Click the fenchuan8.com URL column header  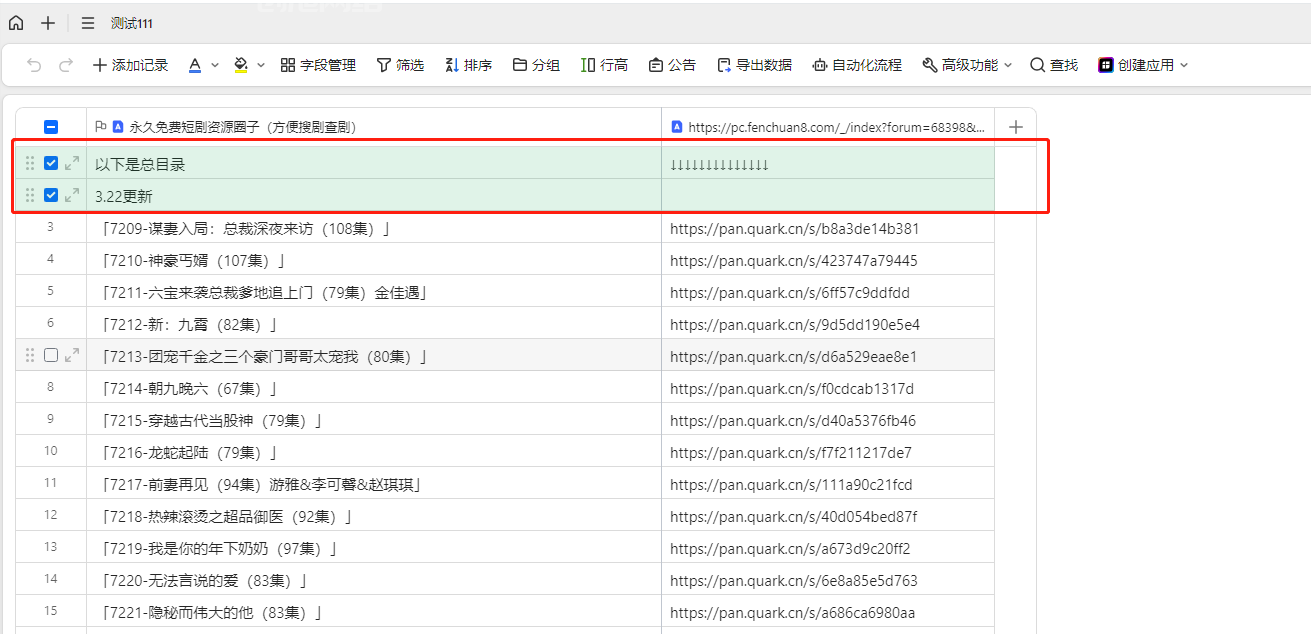[x=828, y=127]
